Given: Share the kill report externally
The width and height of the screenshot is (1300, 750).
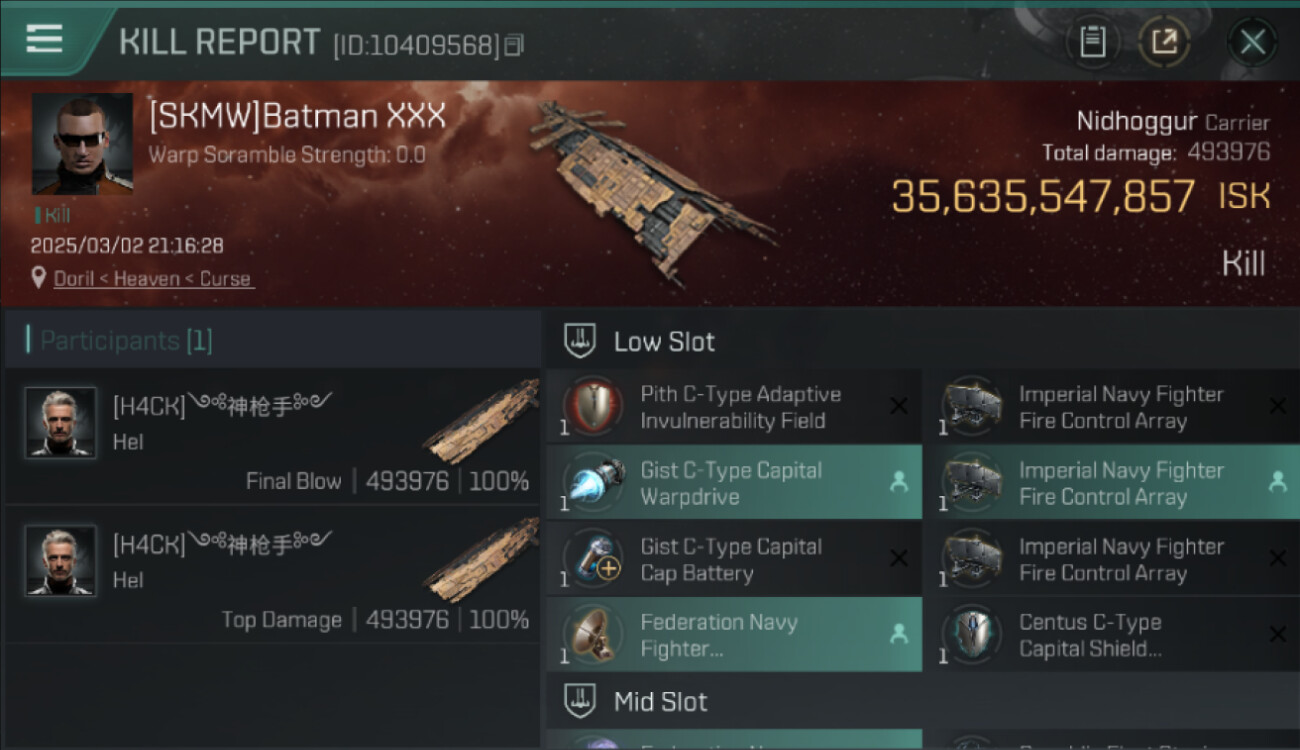Looking at the screenshot, I should click(1165, 42).
